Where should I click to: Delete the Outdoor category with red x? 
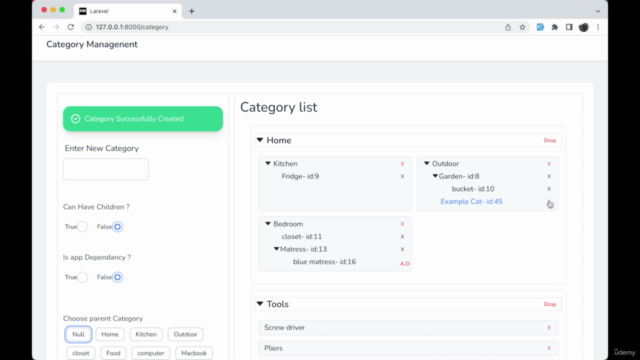click(549, 164)
